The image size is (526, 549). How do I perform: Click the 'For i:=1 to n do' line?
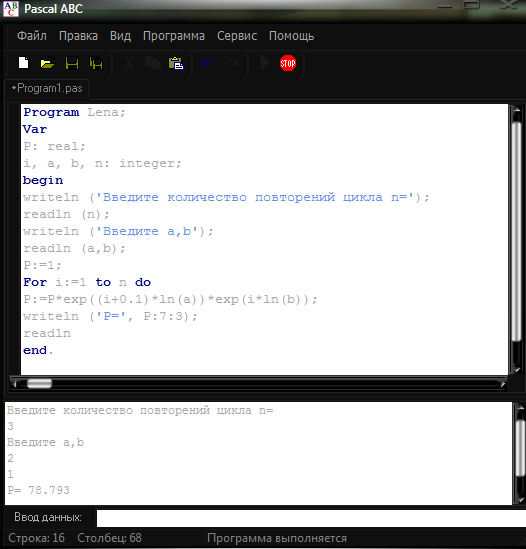pyautogui.click(x=87, y=282)
